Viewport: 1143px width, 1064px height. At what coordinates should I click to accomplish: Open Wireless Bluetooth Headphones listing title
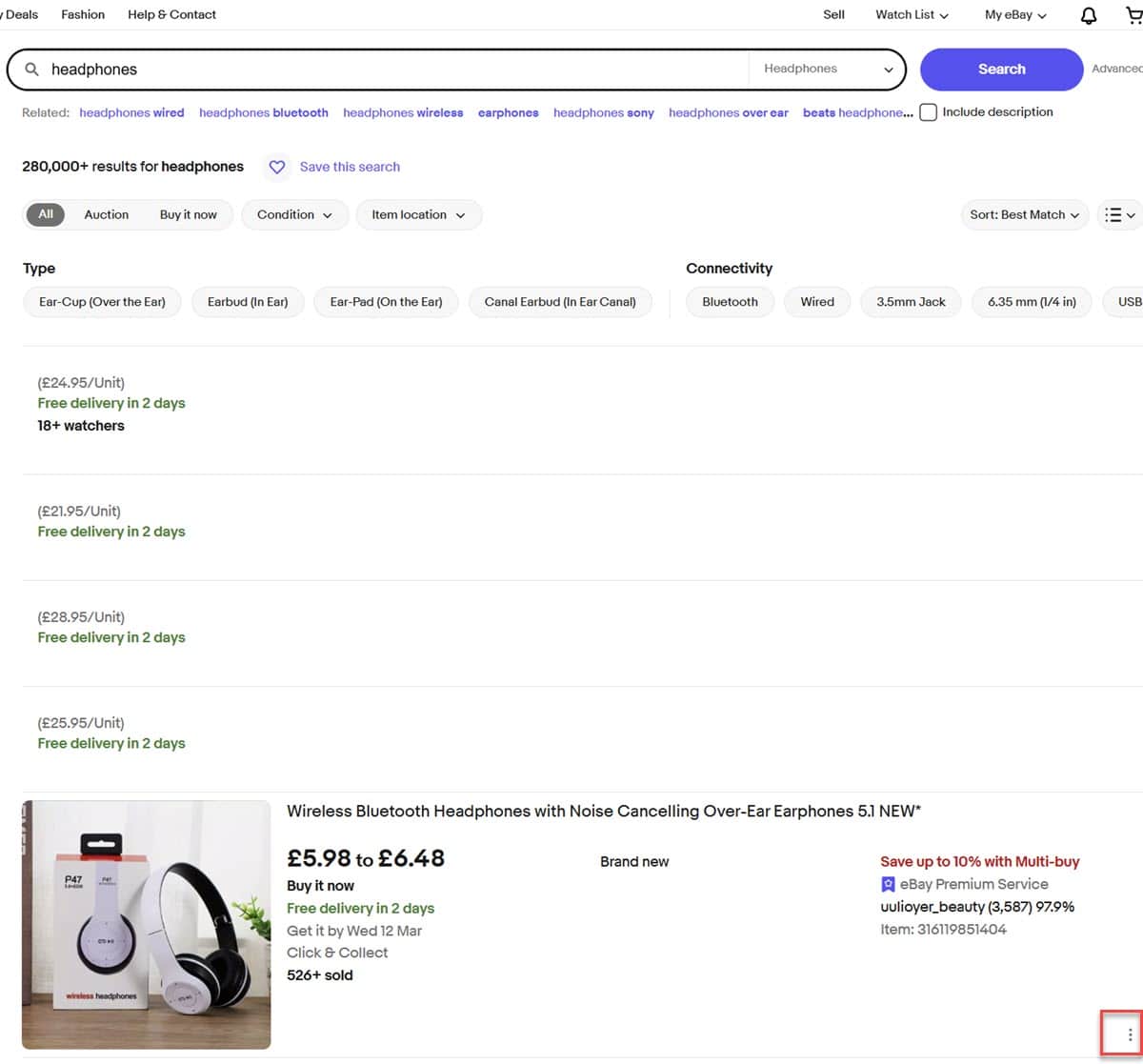pos(604,812)
